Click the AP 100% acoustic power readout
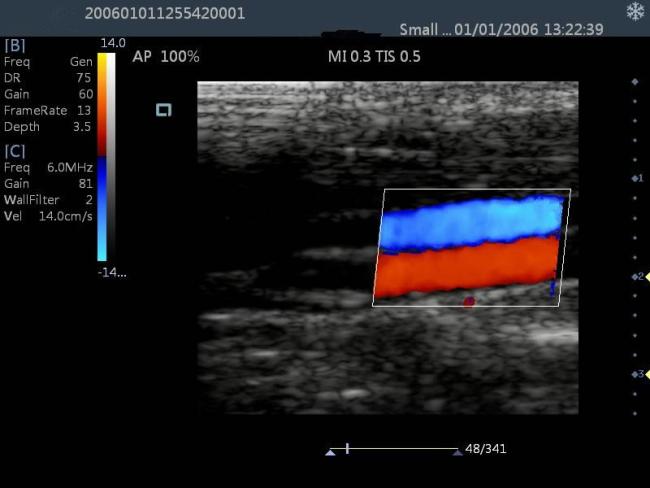 [x=166, y=57]
